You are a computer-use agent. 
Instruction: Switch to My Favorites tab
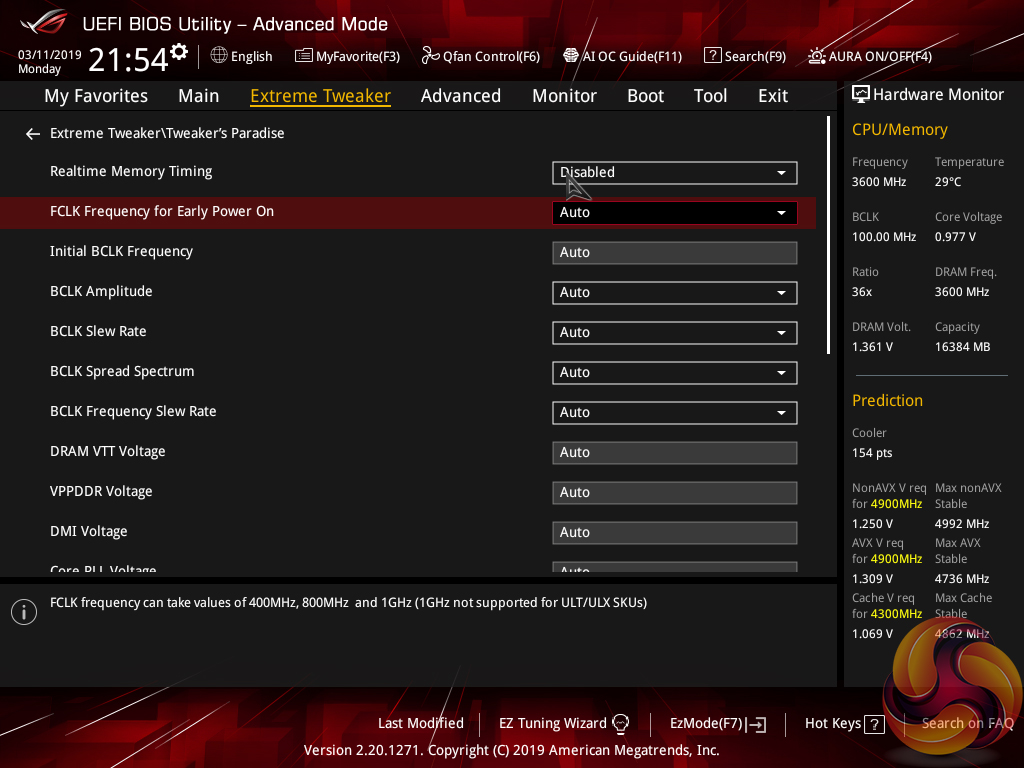click(x=96, y=96)
